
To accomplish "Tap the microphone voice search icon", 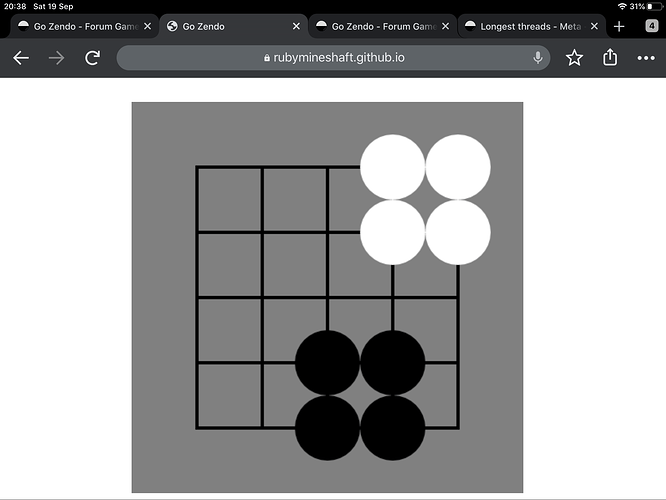I will [538, 57].
